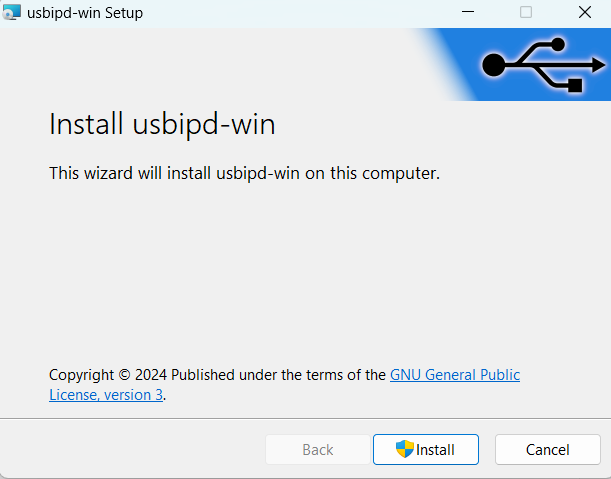
Task: Follow the "License, version 3" link text
Action: coord(105,395)
